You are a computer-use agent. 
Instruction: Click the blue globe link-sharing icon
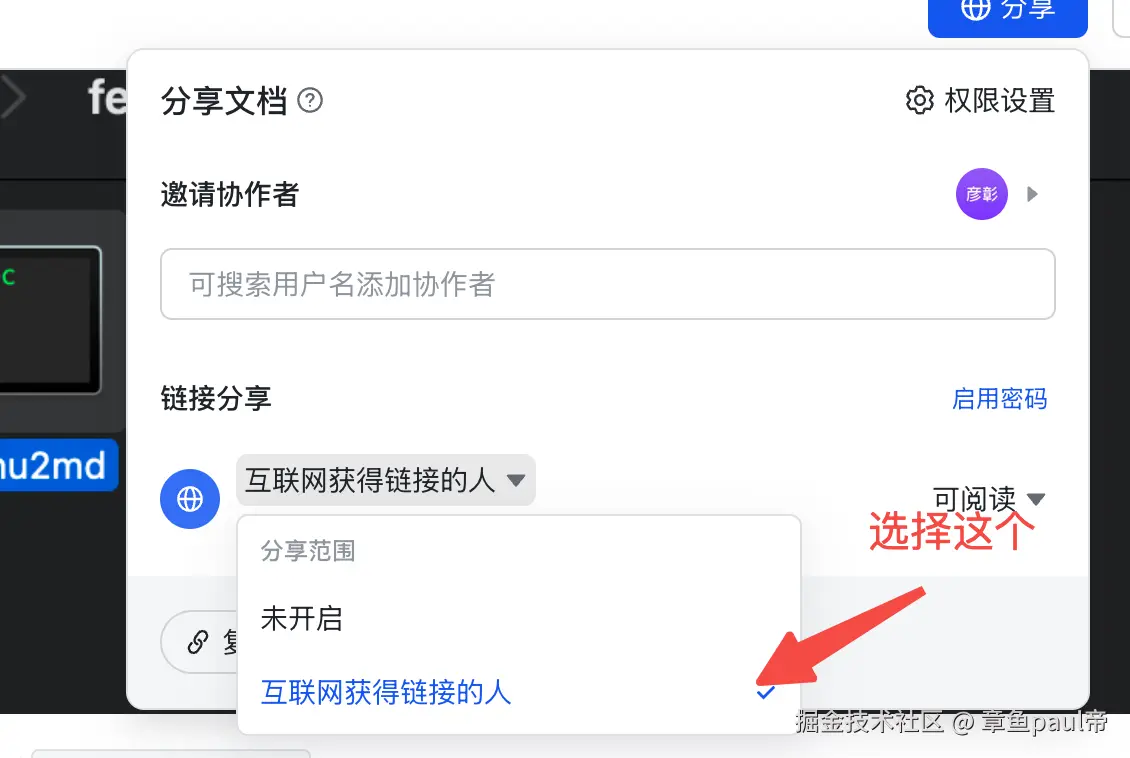coord(190,499)
